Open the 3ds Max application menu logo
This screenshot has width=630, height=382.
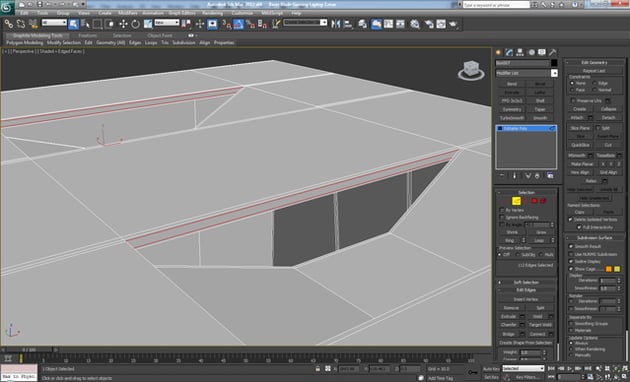tap(7, 7)
